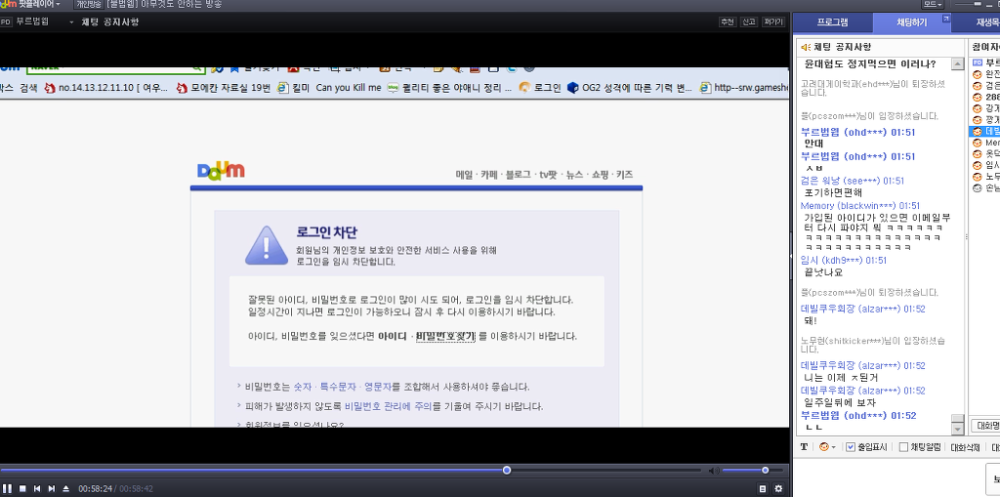
Task: Click the seek bar position handle
Action: coord(506,470)
